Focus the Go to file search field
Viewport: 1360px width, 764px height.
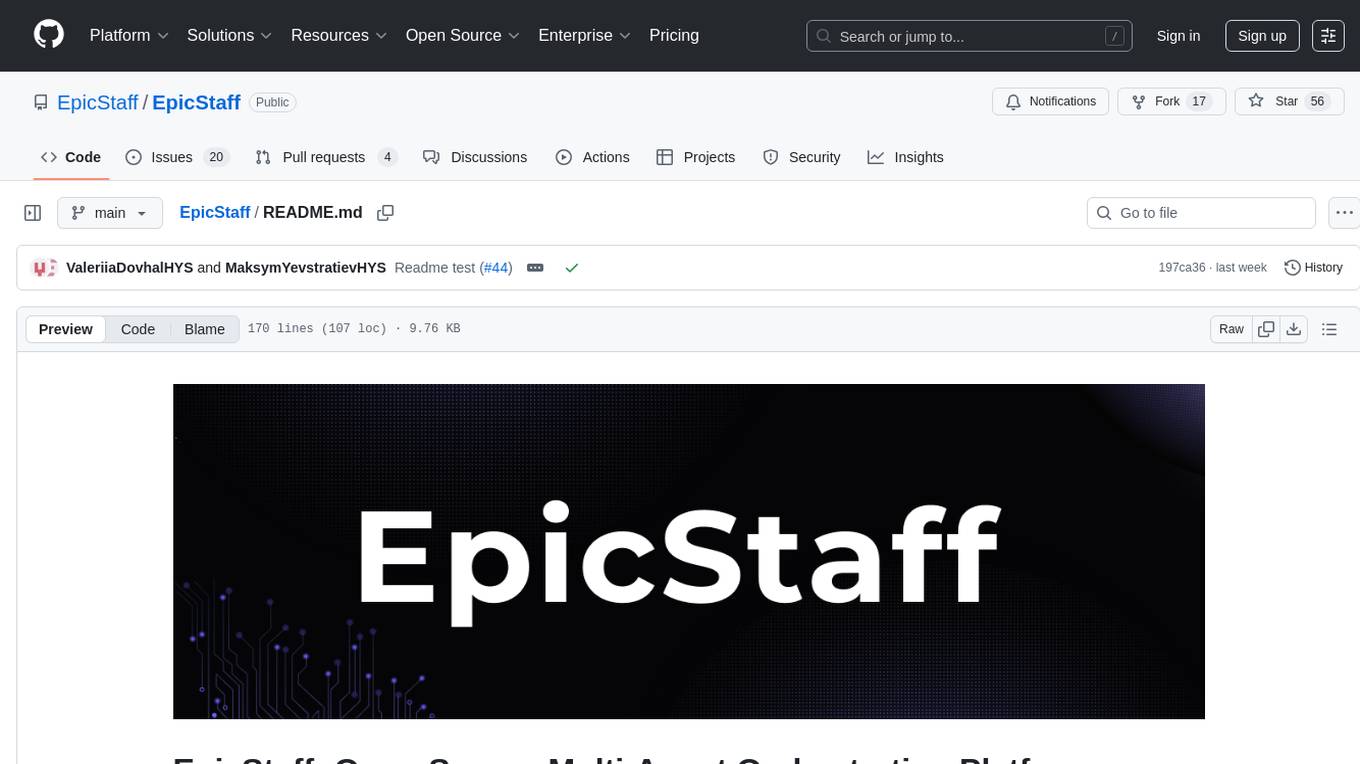pos(1201,213)
